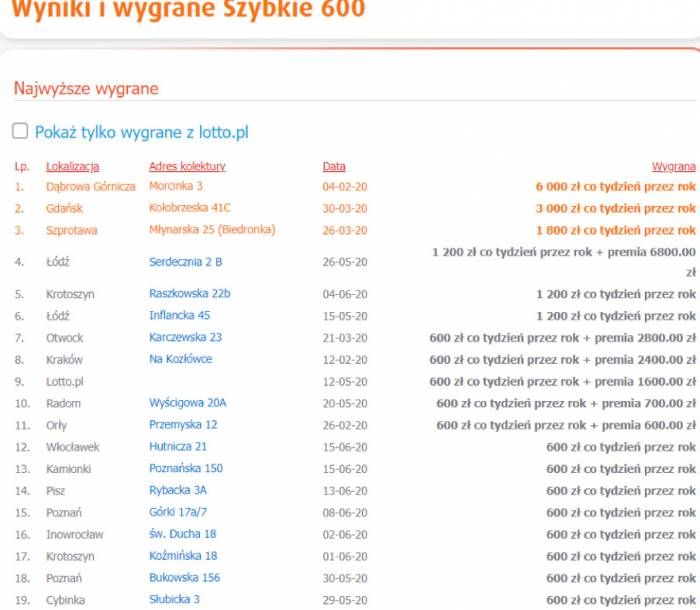
Task: Sort by the Wygrana column header
Action: pyautogui.click(x=674, y=167)
